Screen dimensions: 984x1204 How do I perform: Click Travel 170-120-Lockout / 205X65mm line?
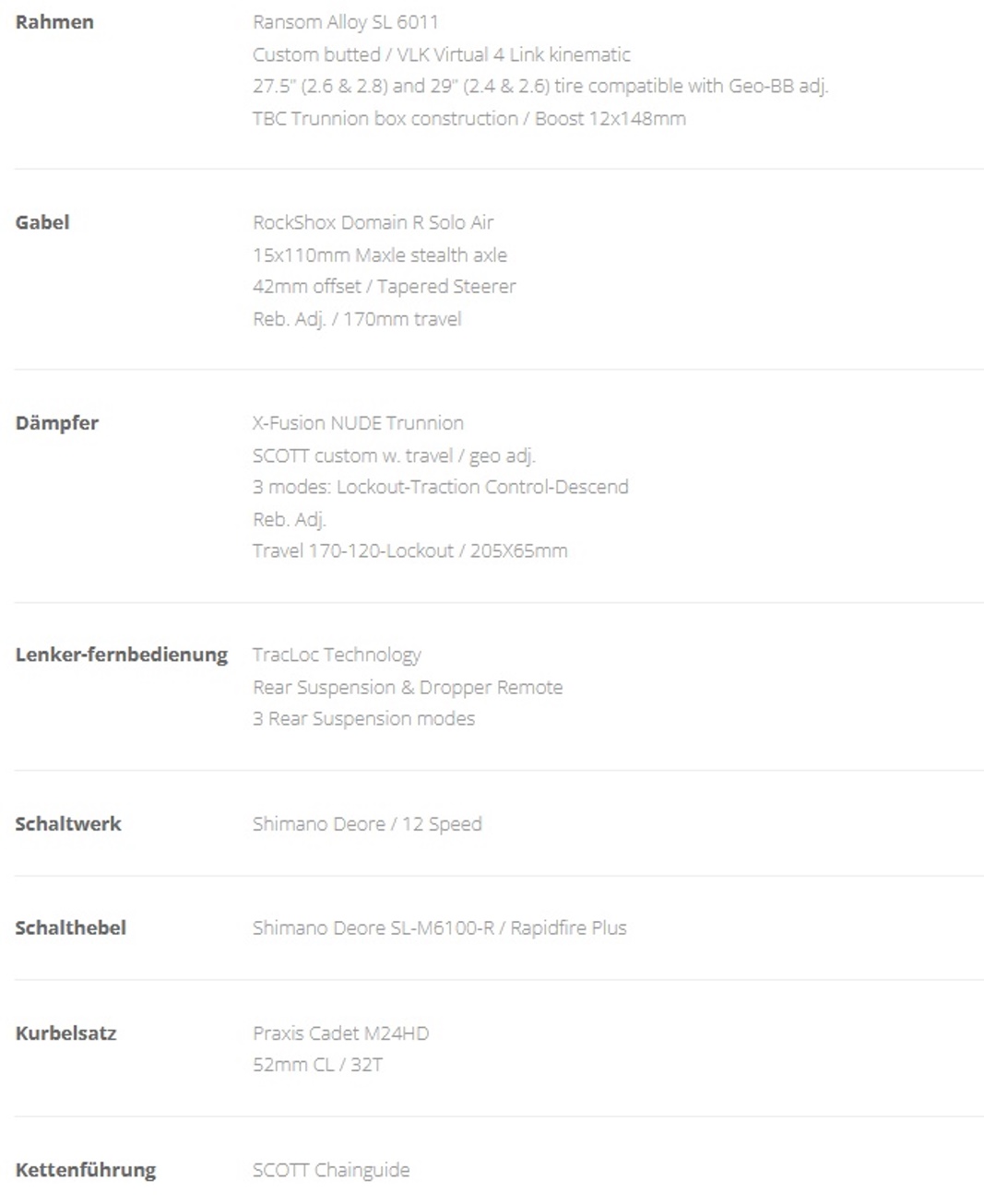pyautogui.click(x=410, y=551)
